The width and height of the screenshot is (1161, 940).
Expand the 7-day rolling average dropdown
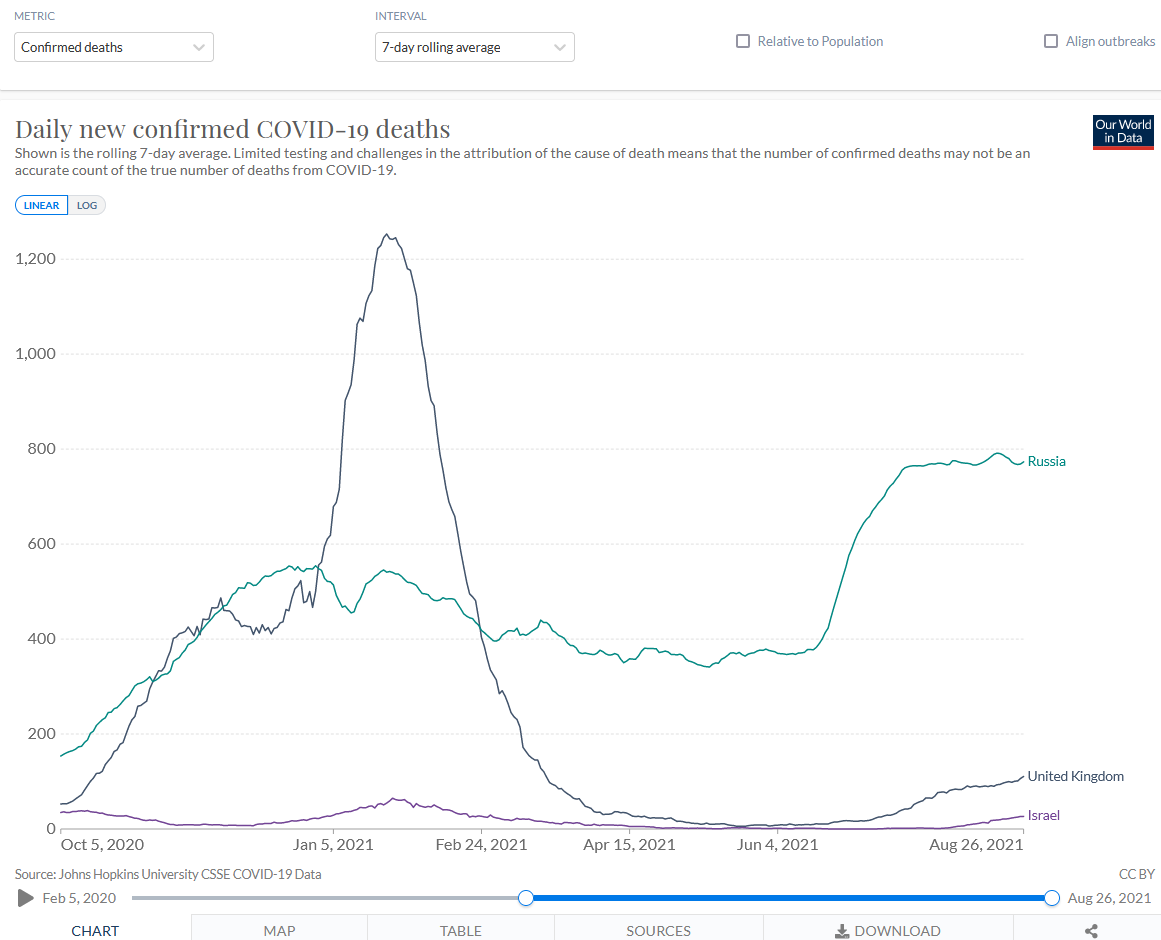coord(474,47)
